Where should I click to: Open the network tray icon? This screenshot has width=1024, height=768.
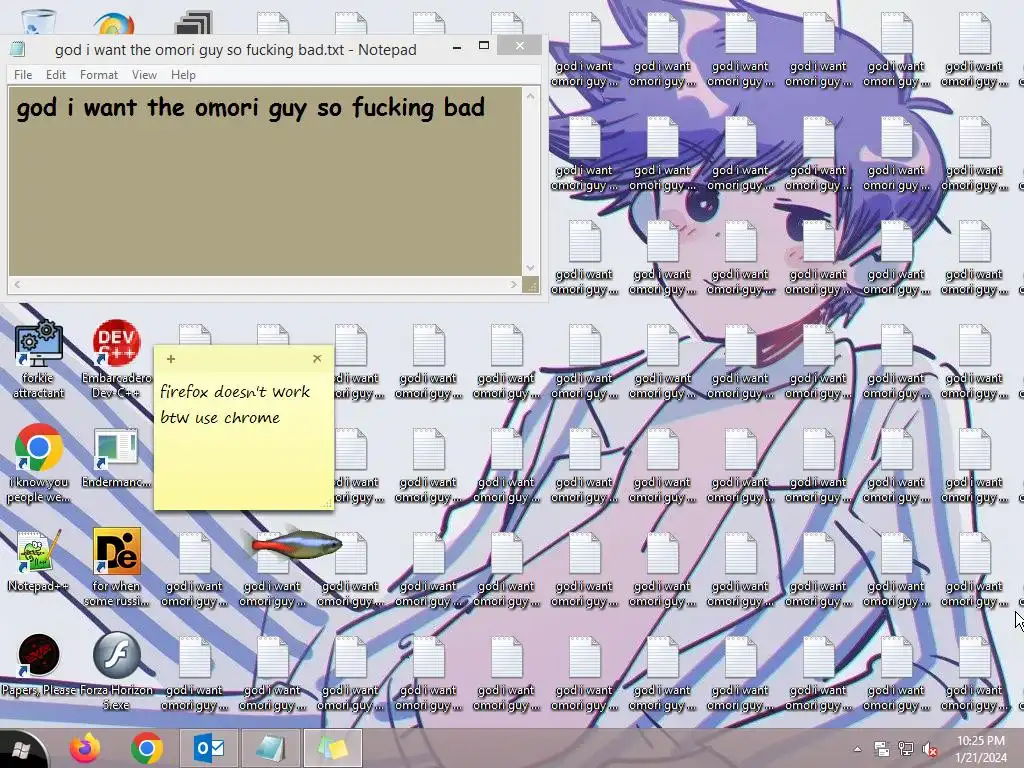point(906,749)
